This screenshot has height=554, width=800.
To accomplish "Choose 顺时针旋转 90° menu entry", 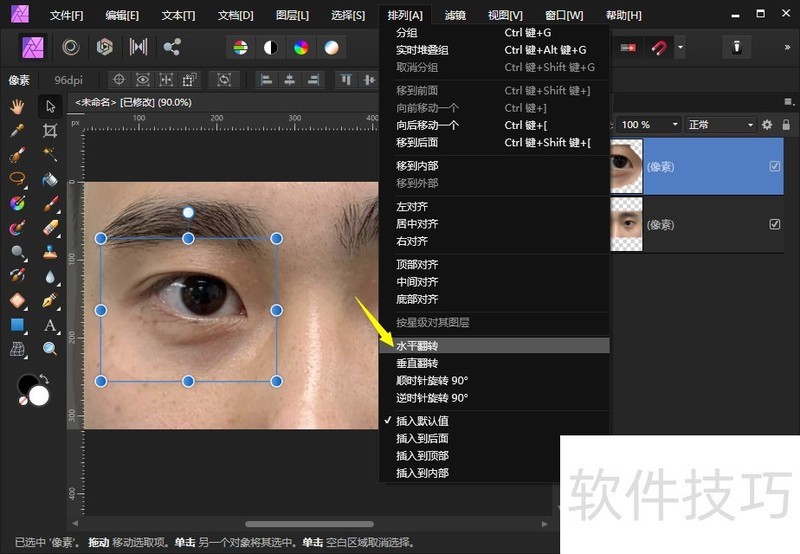I will click(494, 381).
